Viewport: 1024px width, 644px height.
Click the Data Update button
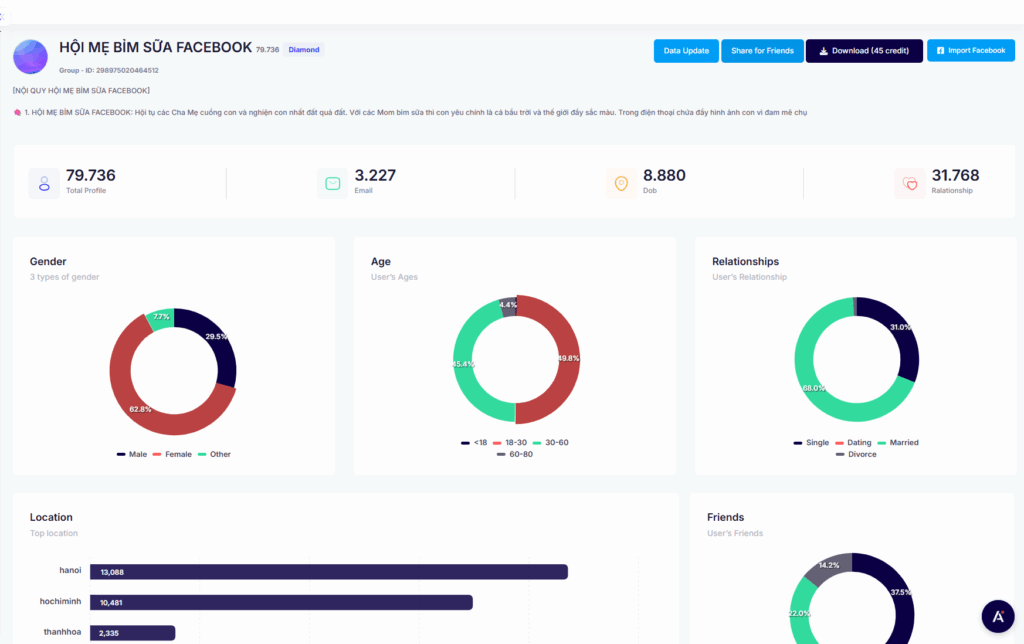(x=686, y=51)
